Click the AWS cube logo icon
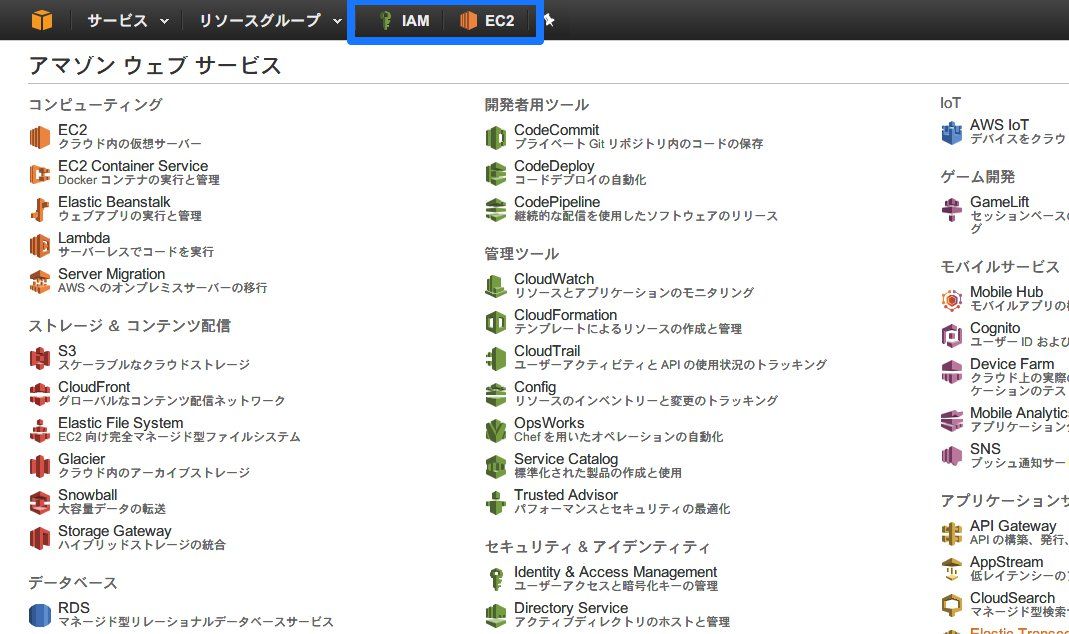This screenshot has height=634, width=1069. pos(42,20)
